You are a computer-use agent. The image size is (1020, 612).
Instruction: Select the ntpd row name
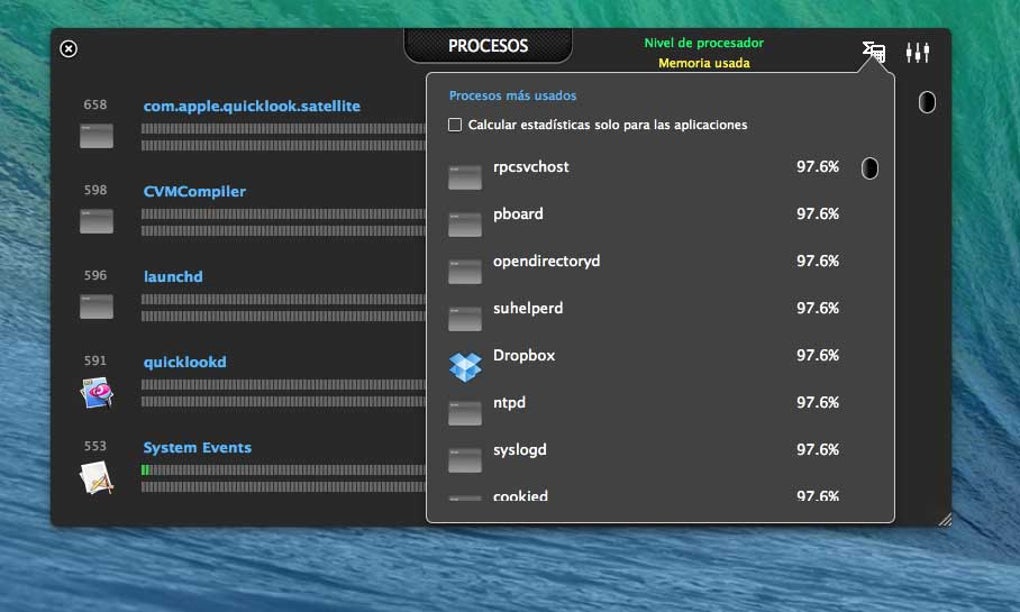click(509, 403)
